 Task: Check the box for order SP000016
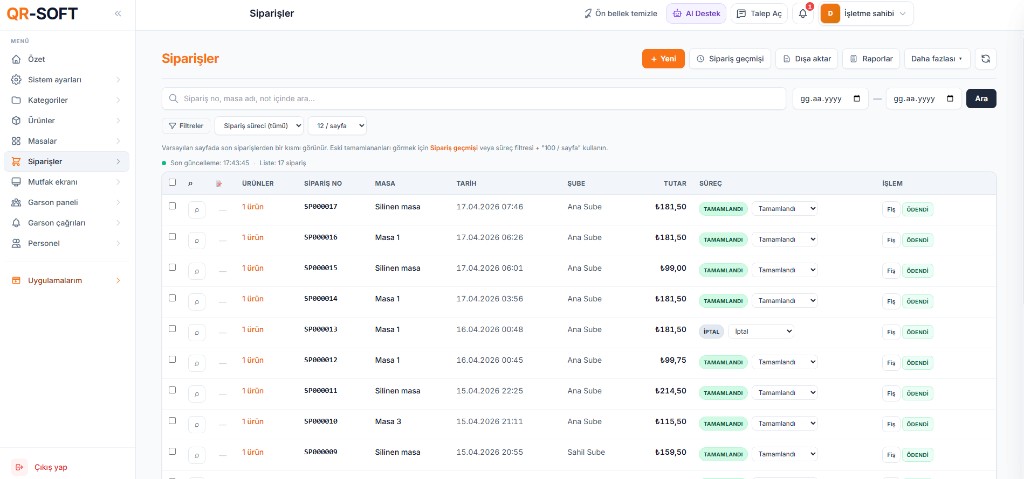(172, 236)
